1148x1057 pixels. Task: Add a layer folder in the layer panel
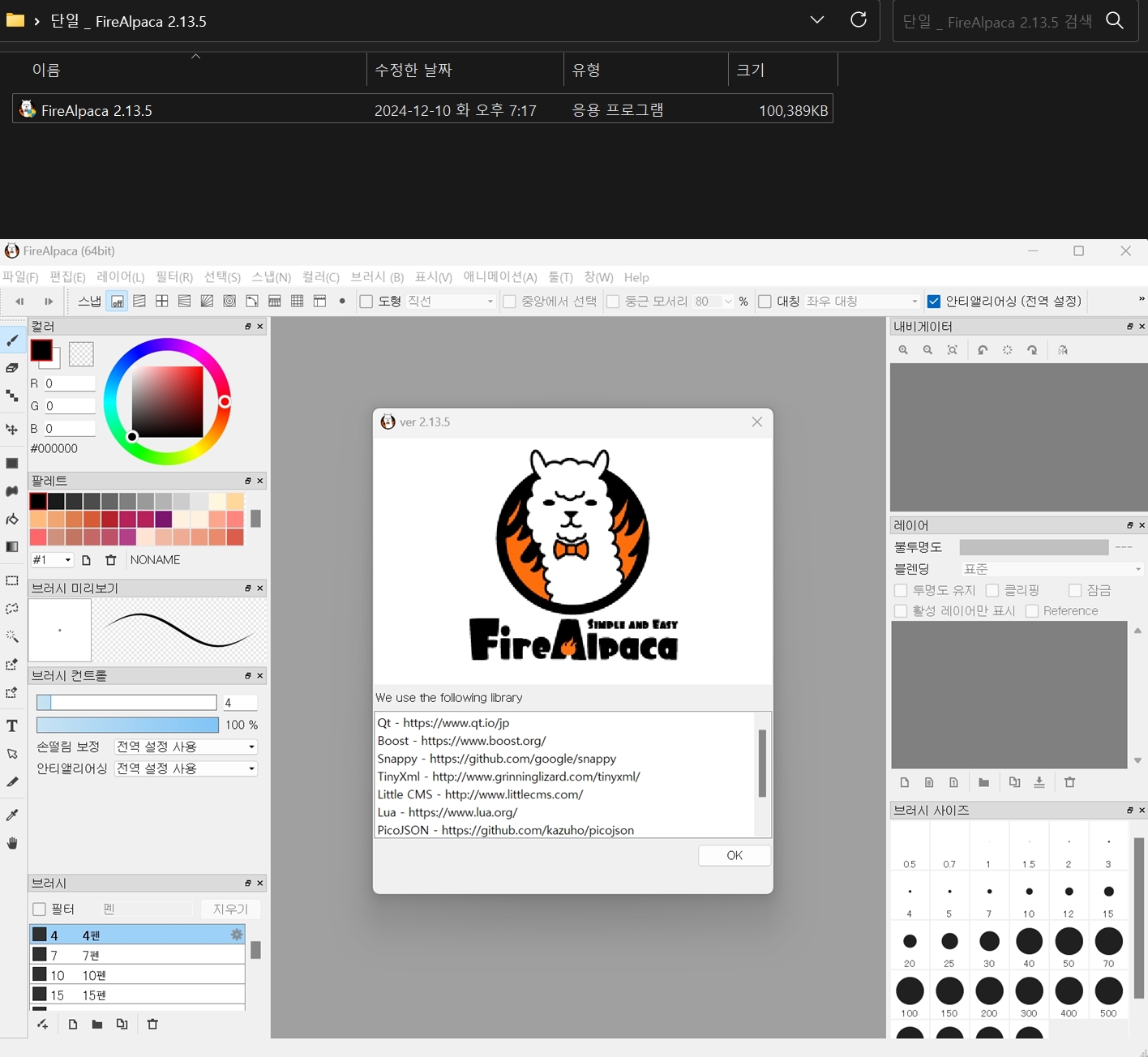(x=983, y=782)
